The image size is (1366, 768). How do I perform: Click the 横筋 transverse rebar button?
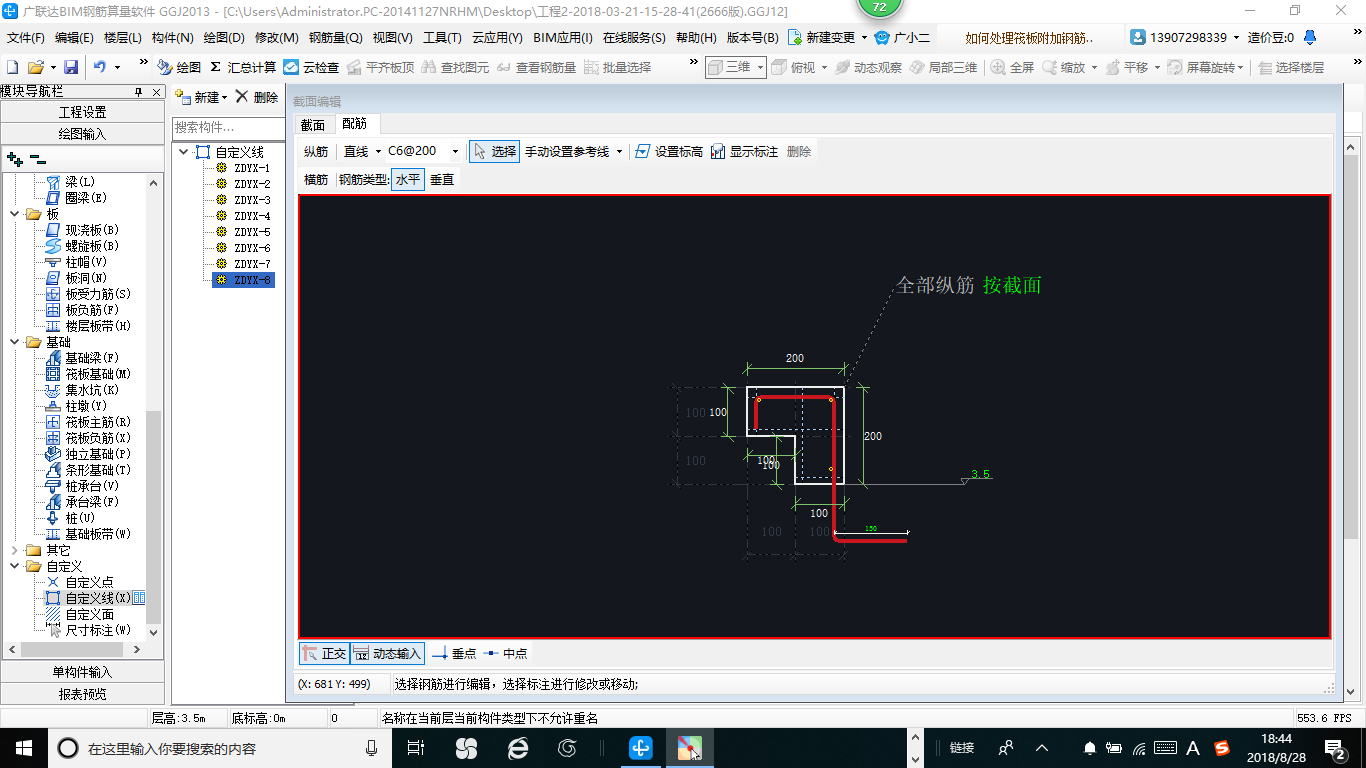[x=316, y=180]
